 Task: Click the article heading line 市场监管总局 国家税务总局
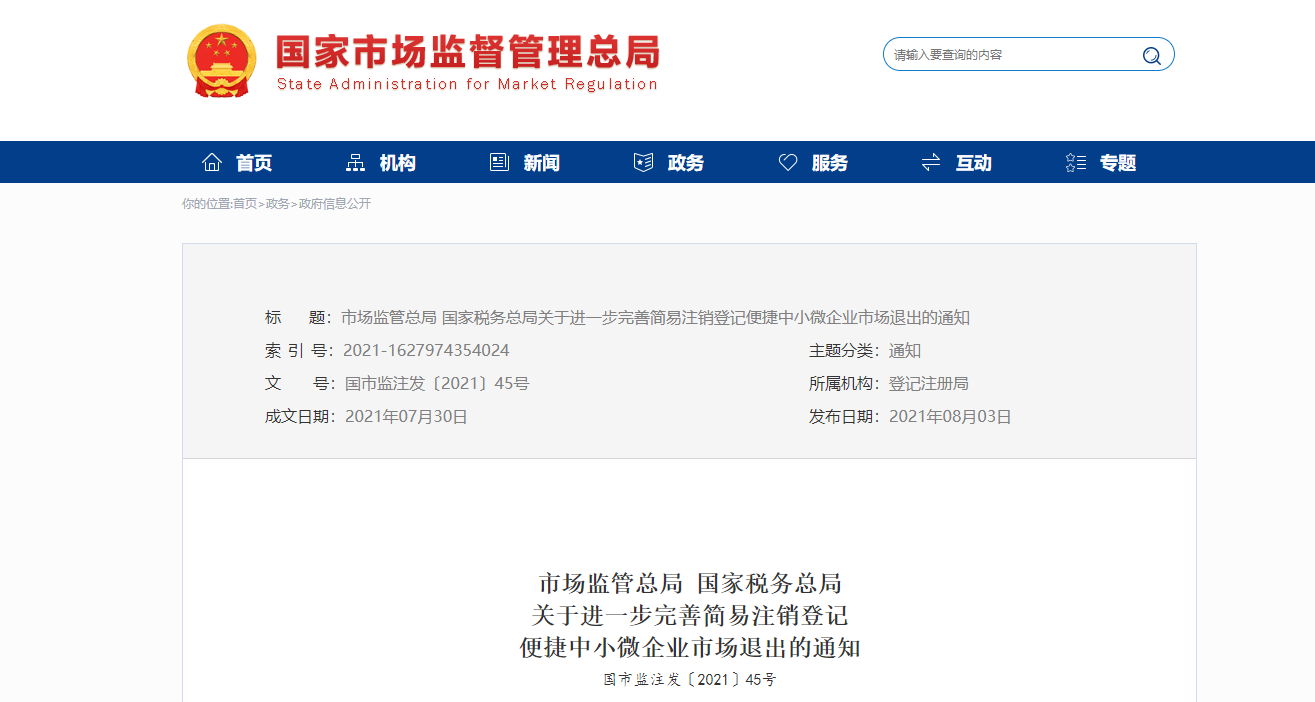click(690, 583)
